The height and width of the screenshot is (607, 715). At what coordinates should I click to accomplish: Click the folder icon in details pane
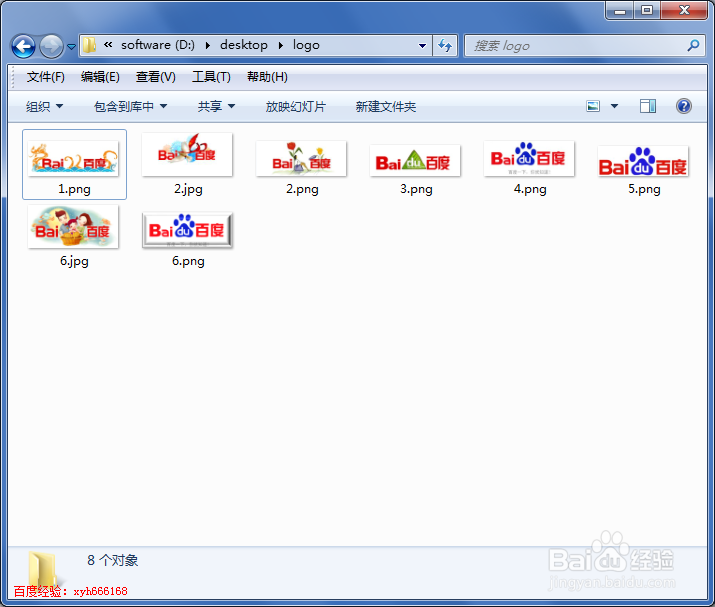43,570
